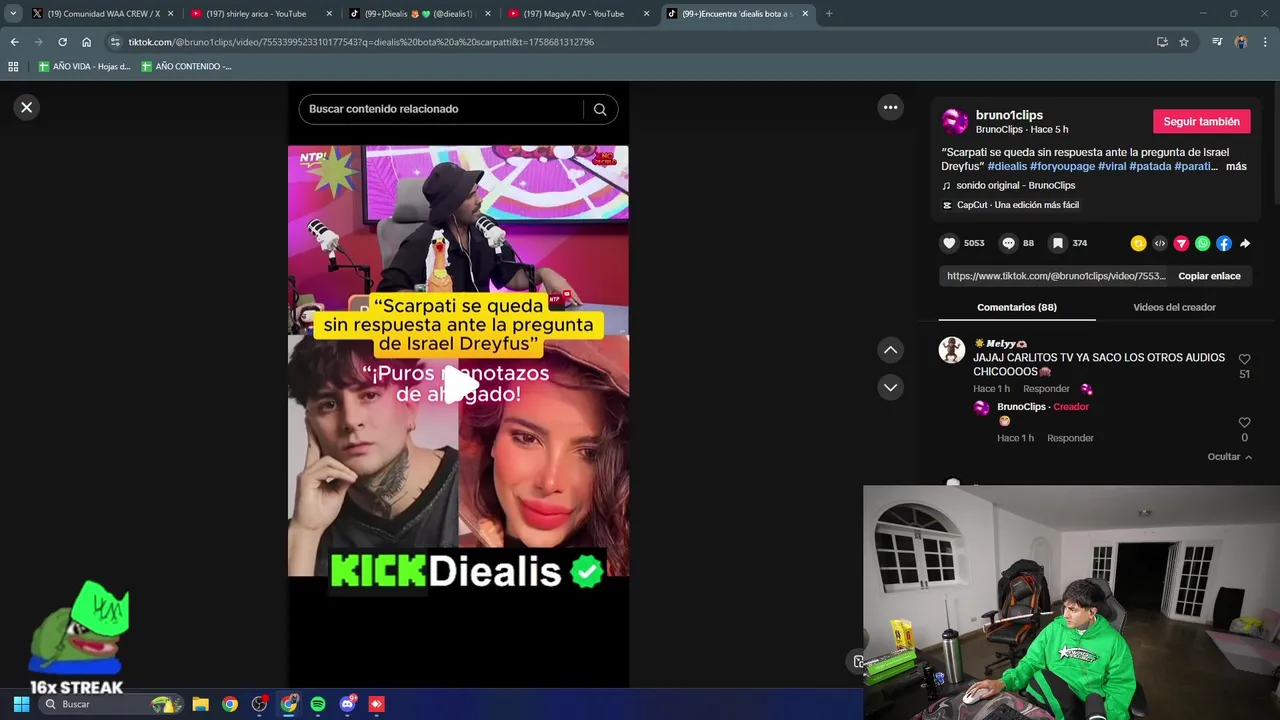Viewport: 1280px width, 720px height.
Task: Reload the current page
Action: click(x=62, y=42)
